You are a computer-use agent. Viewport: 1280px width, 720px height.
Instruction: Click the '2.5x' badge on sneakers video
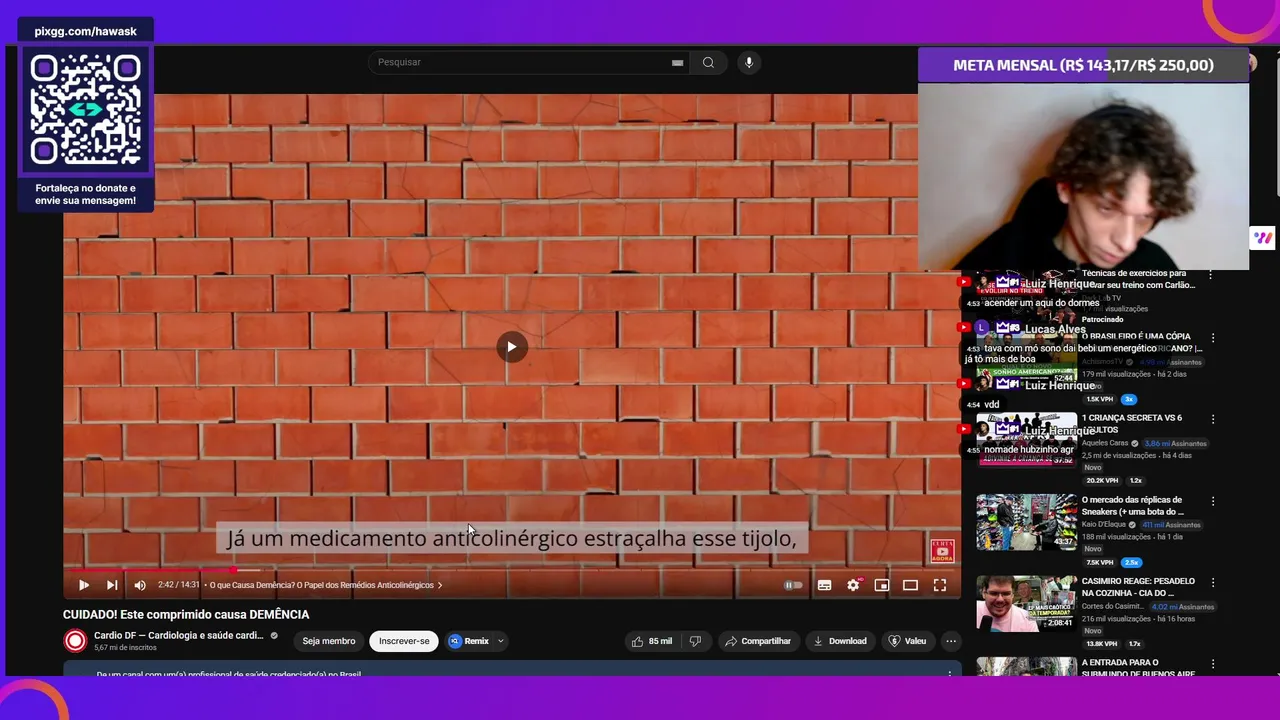click(x=1131, y=562)
